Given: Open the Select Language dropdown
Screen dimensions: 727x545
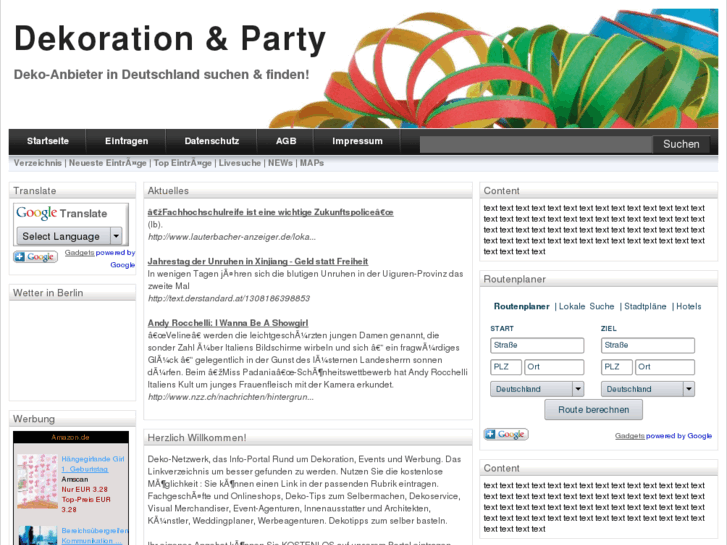Looking at the screenshot, I should pyautogui.click(x=70, y=236).
